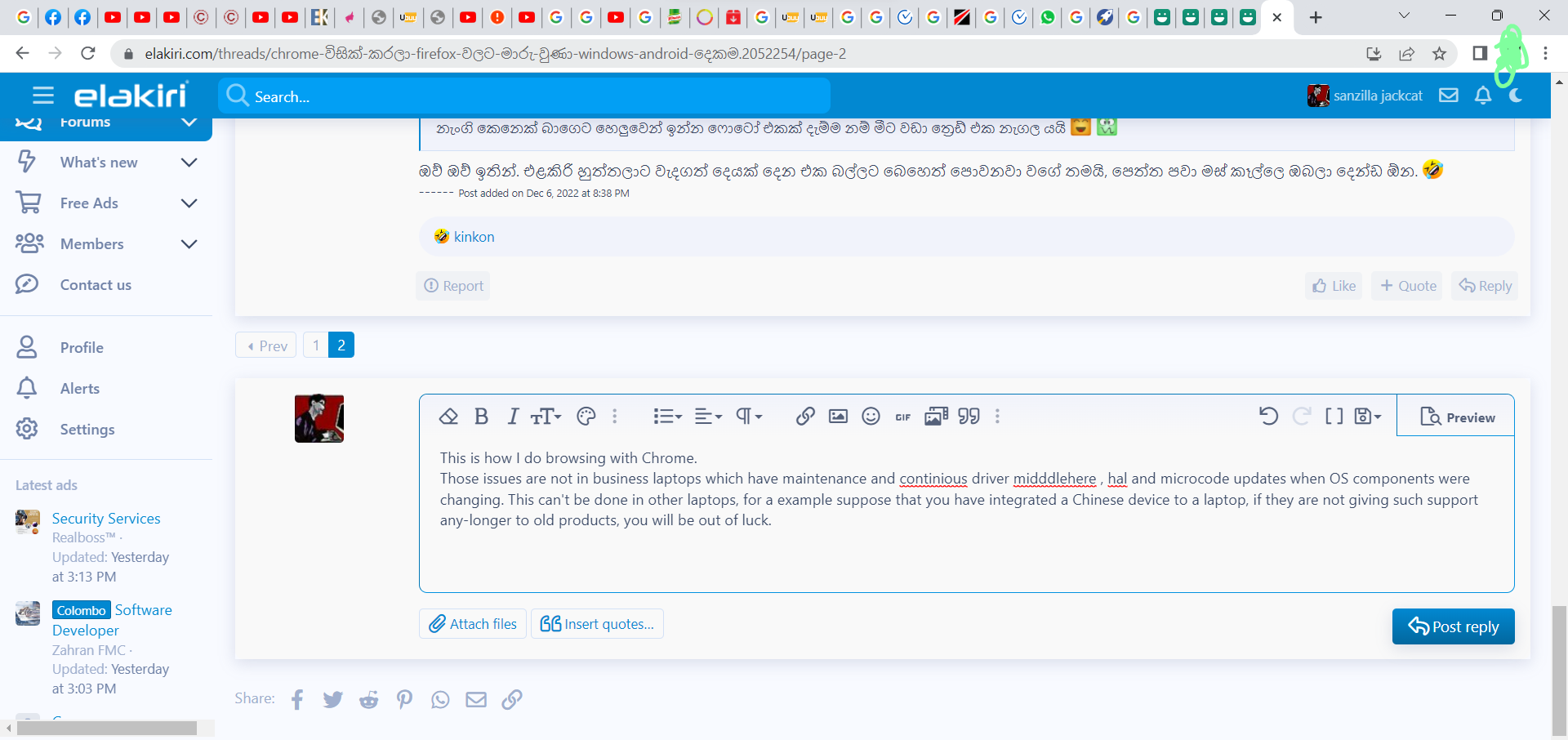Click the insert image icon
Viewport: 1568px width, 740px height.
(838, 417)
